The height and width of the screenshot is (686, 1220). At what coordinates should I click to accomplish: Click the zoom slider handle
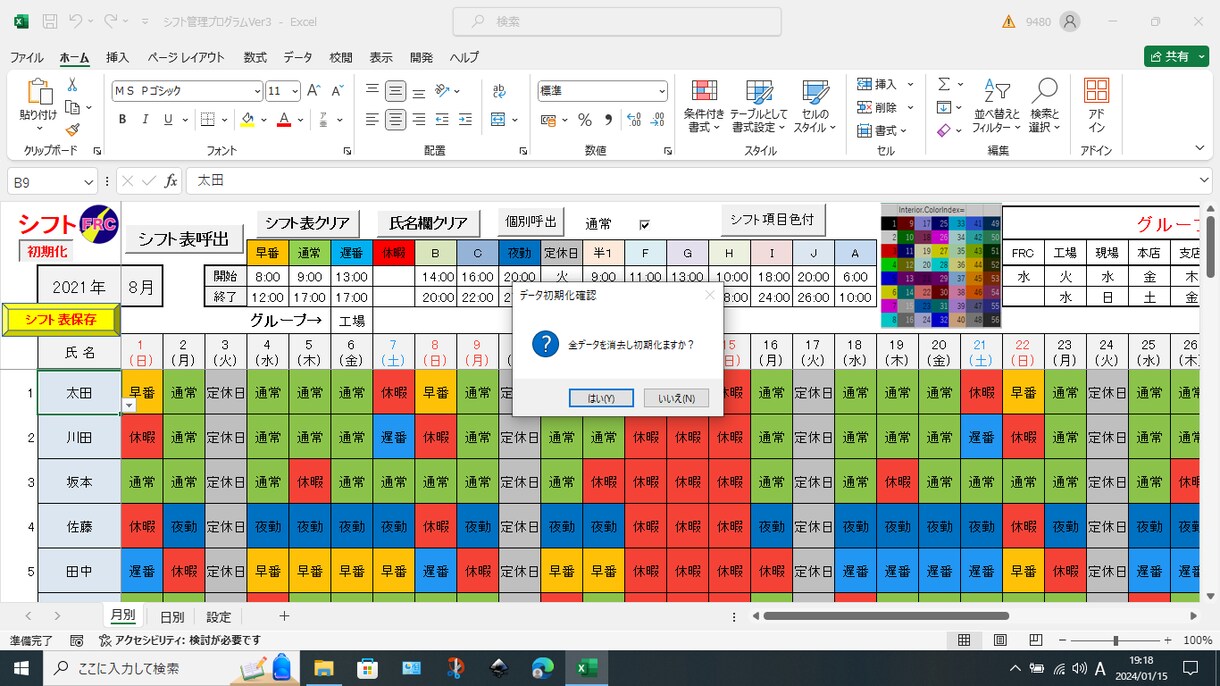point(1116,640)
